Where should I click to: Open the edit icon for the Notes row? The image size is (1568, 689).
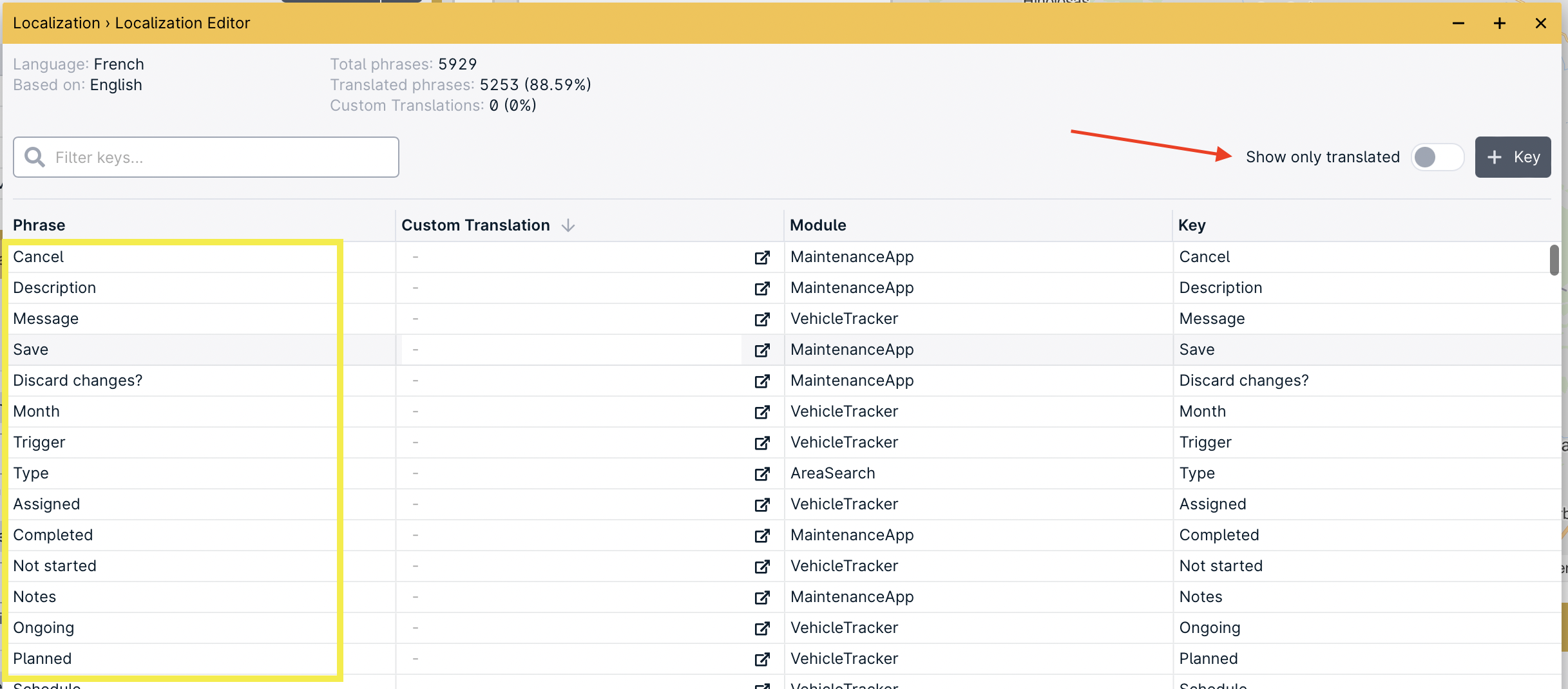pos(762,598)
